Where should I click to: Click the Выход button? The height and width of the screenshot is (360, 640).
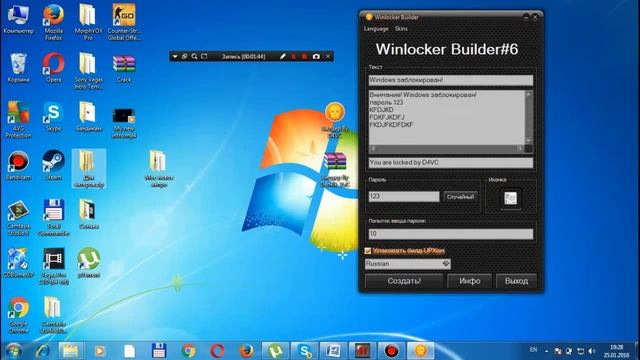tap(516, 281)
